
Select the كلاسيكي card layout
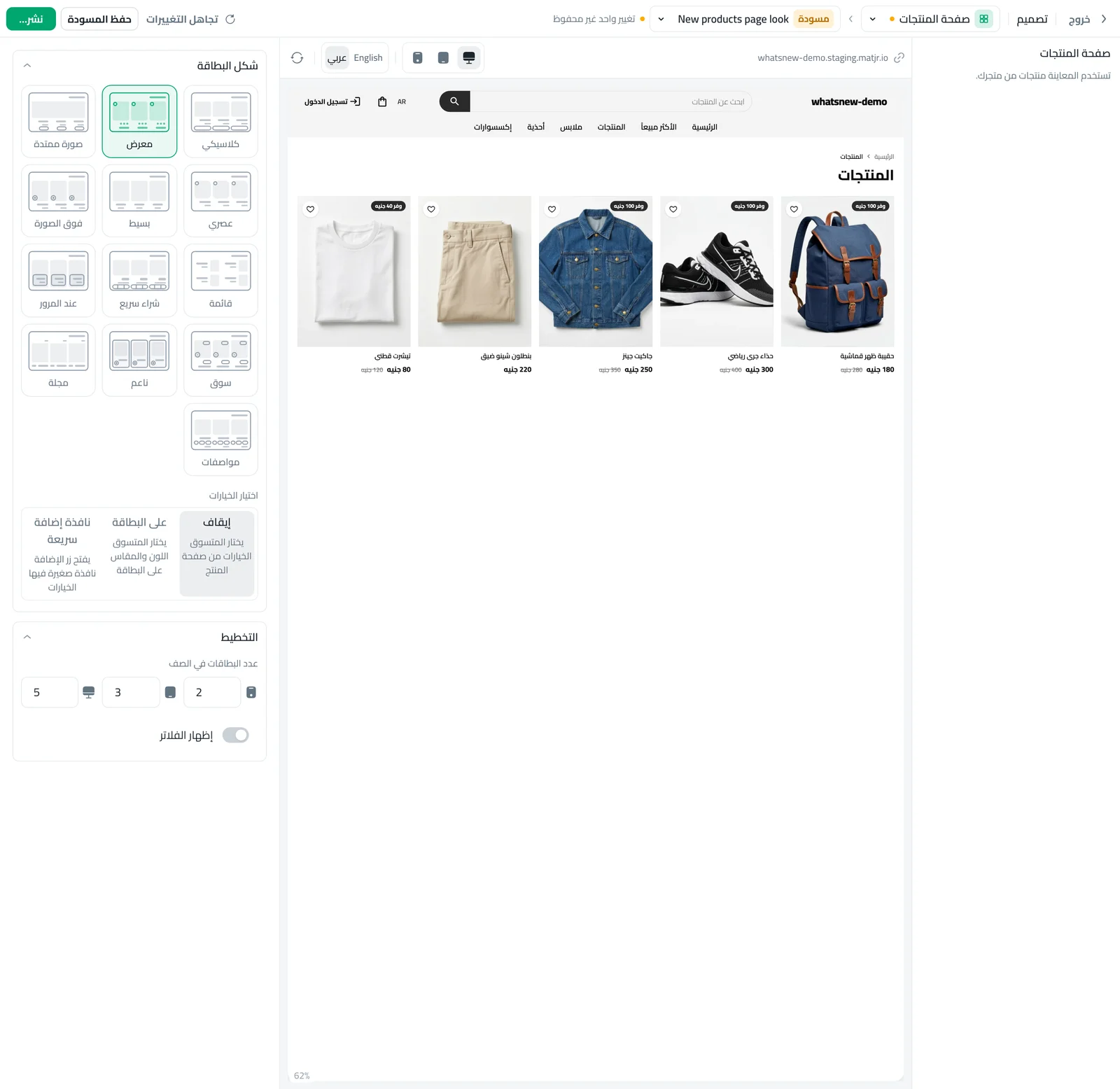click(x=220, y=122)
